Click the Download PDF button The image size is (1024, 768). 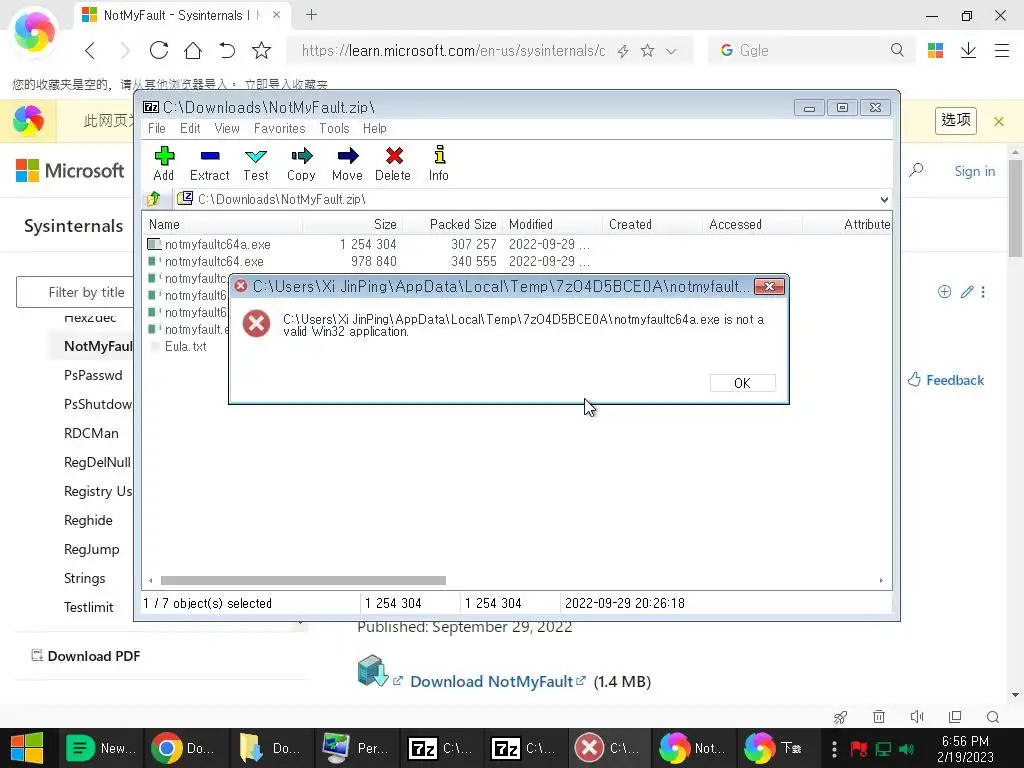(86, 656)
